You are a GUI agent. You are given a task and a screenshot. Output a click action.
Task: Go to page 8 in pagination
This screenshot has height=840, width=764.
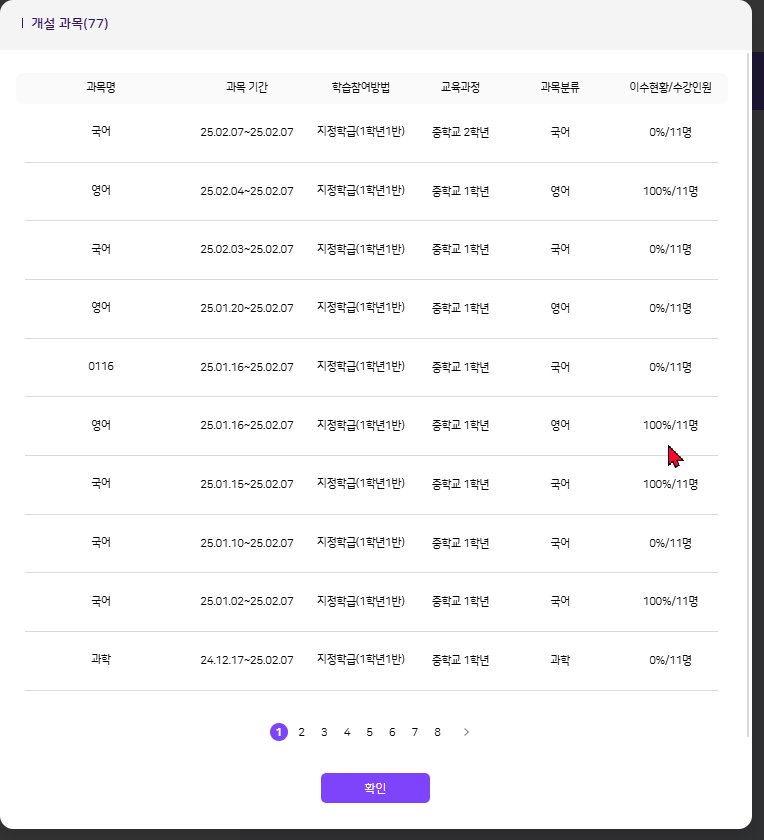437,732
